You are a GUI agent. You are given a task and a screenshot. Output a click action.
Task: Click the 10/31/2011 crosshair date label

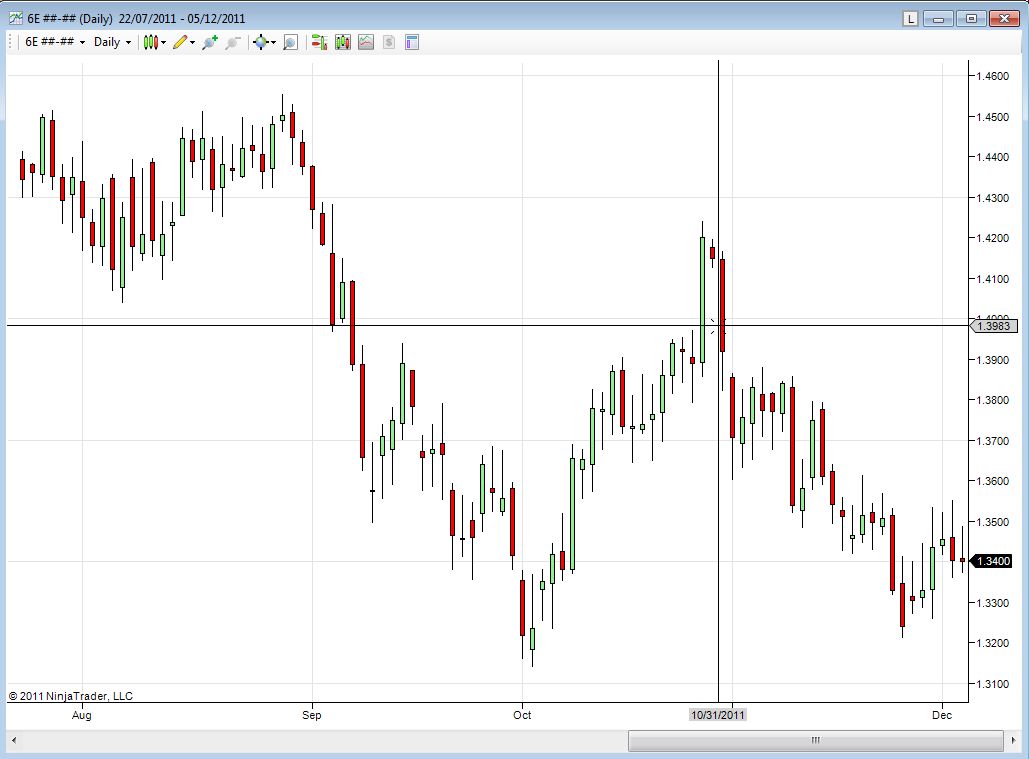click(718, 714)
